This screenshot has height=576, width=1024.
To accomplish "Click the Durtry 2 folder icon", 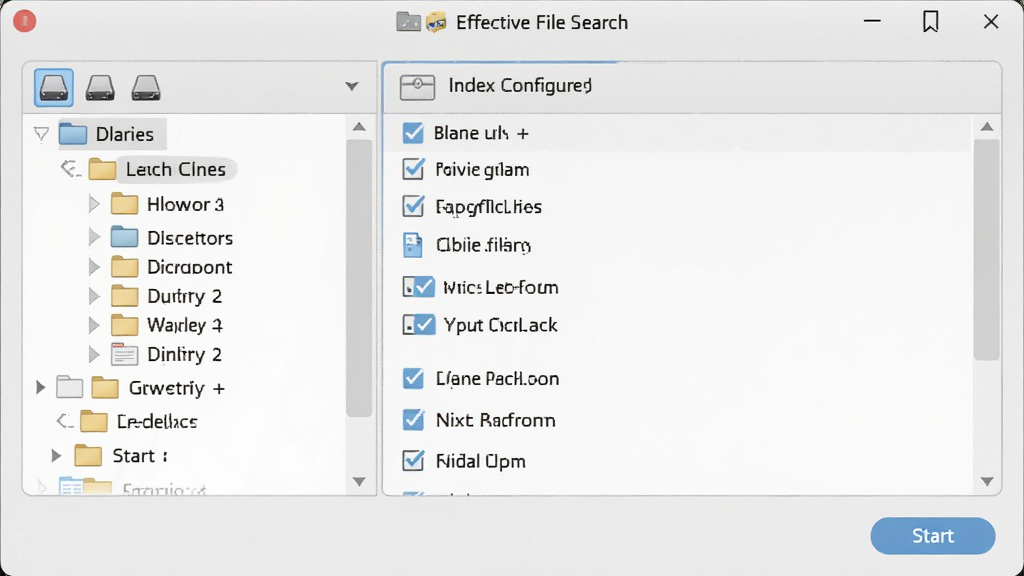I will pos(124,296).
